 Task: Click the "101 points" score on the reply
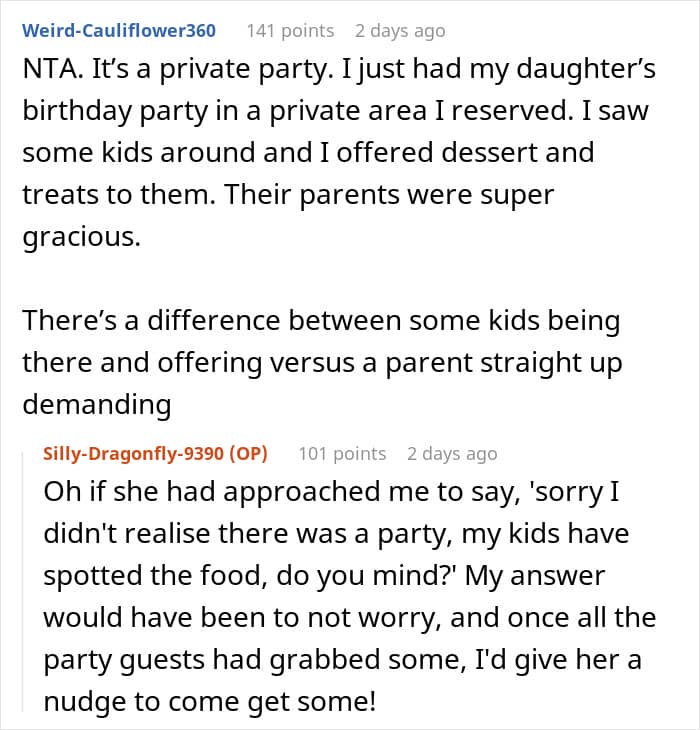pos(342,453)
